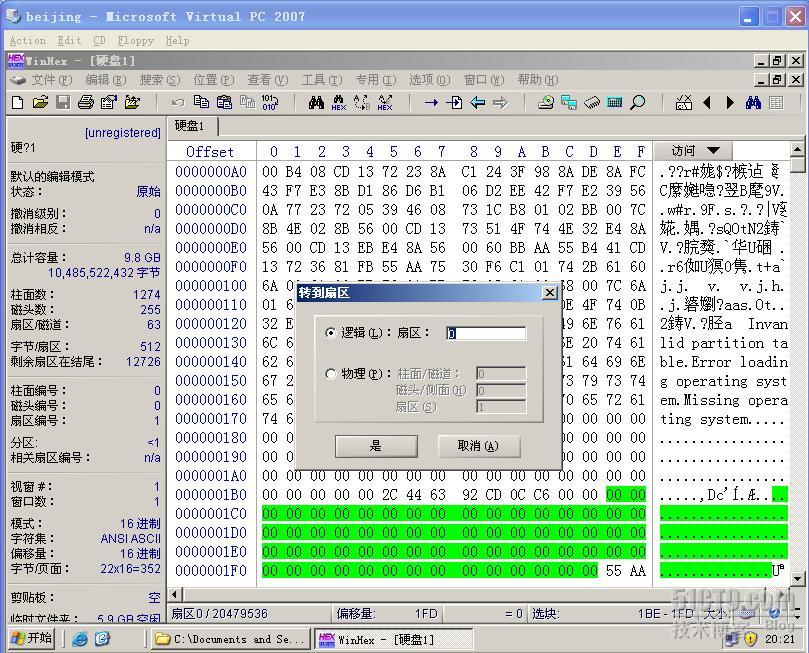
Task: Close the 转到扇区 dialog
Action: (x=550, y=293)
